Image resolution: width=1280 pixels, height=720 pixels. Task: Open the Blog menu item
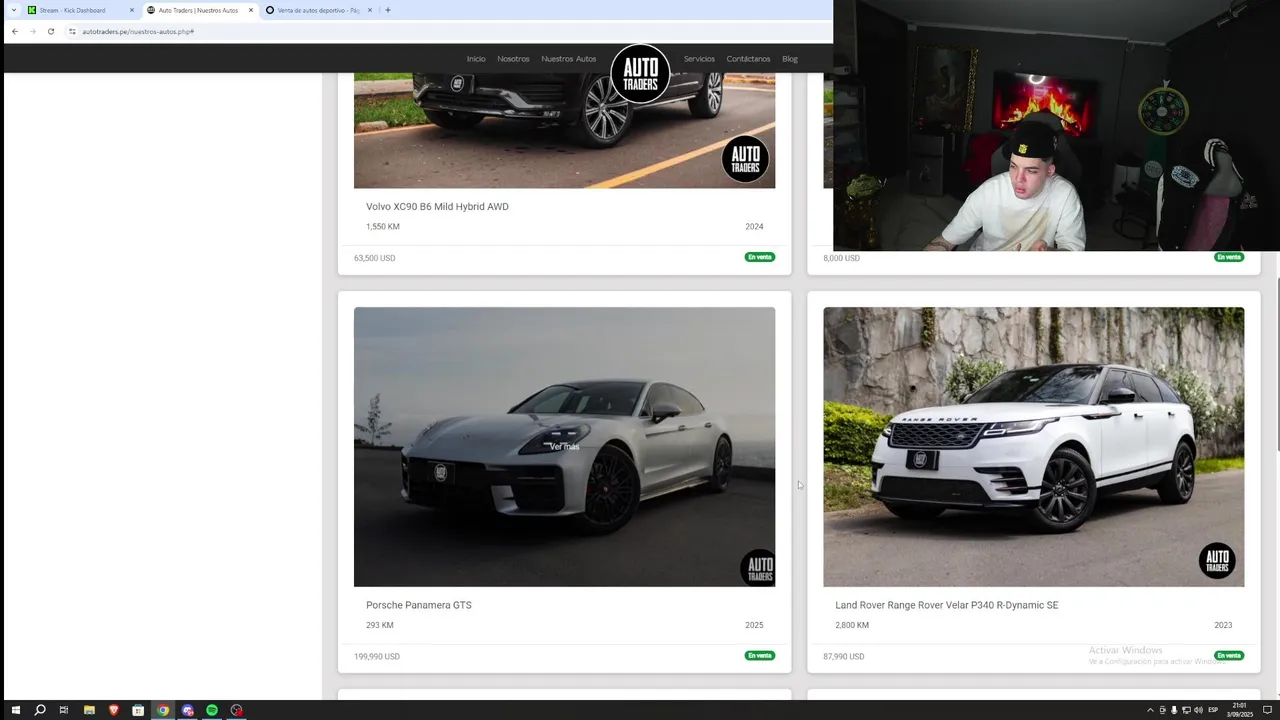[790, 59]
